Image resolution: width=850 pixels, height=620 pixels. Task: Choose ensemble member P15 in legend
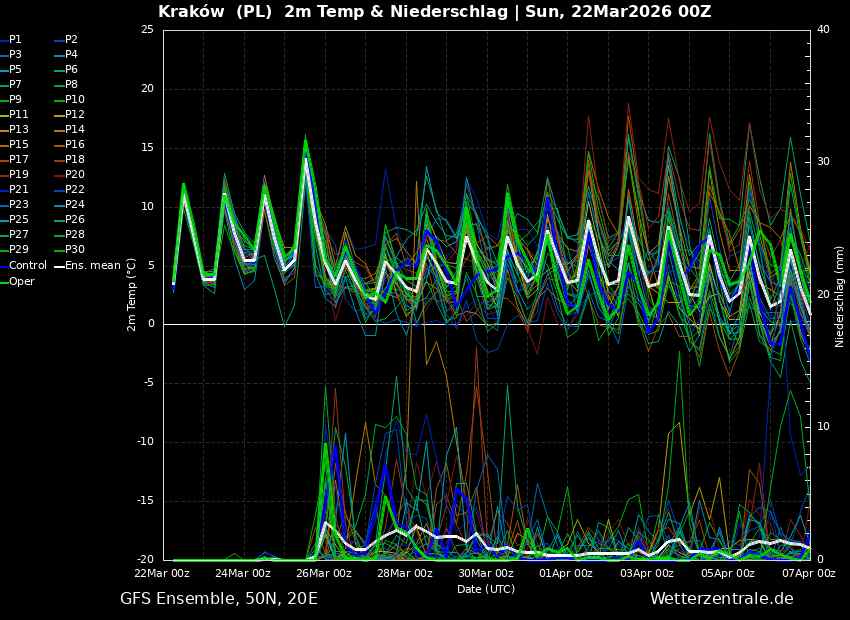[14, 144]
